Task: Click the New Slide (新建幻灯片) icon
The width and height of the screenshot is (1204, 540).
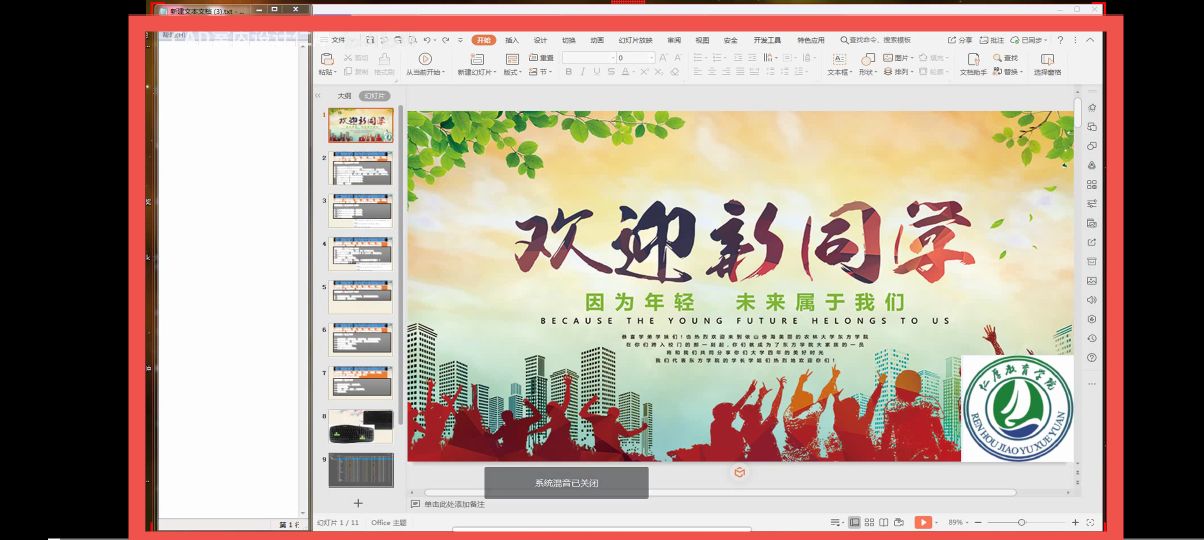Action: tap(473, 60)
